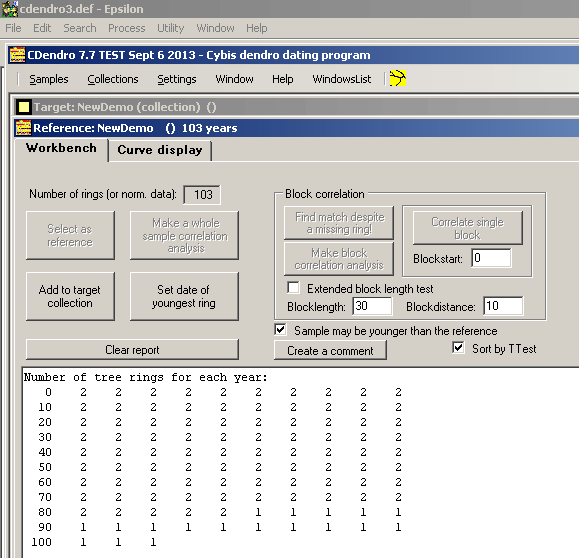Toggle Sort by TTest checkbox
This screenshot has width=579, height=558.
458,348
